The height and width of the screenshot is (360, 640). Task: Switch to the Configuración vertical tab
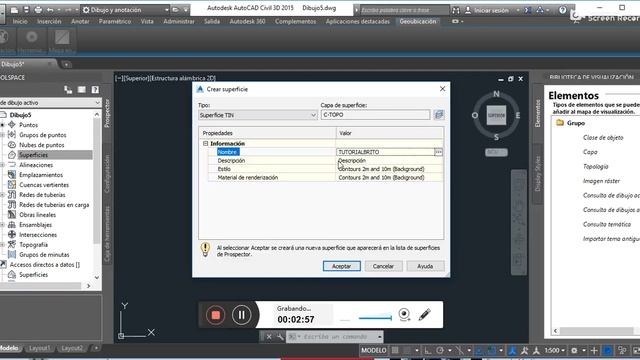pyautogui.click(x=107, y=173)
